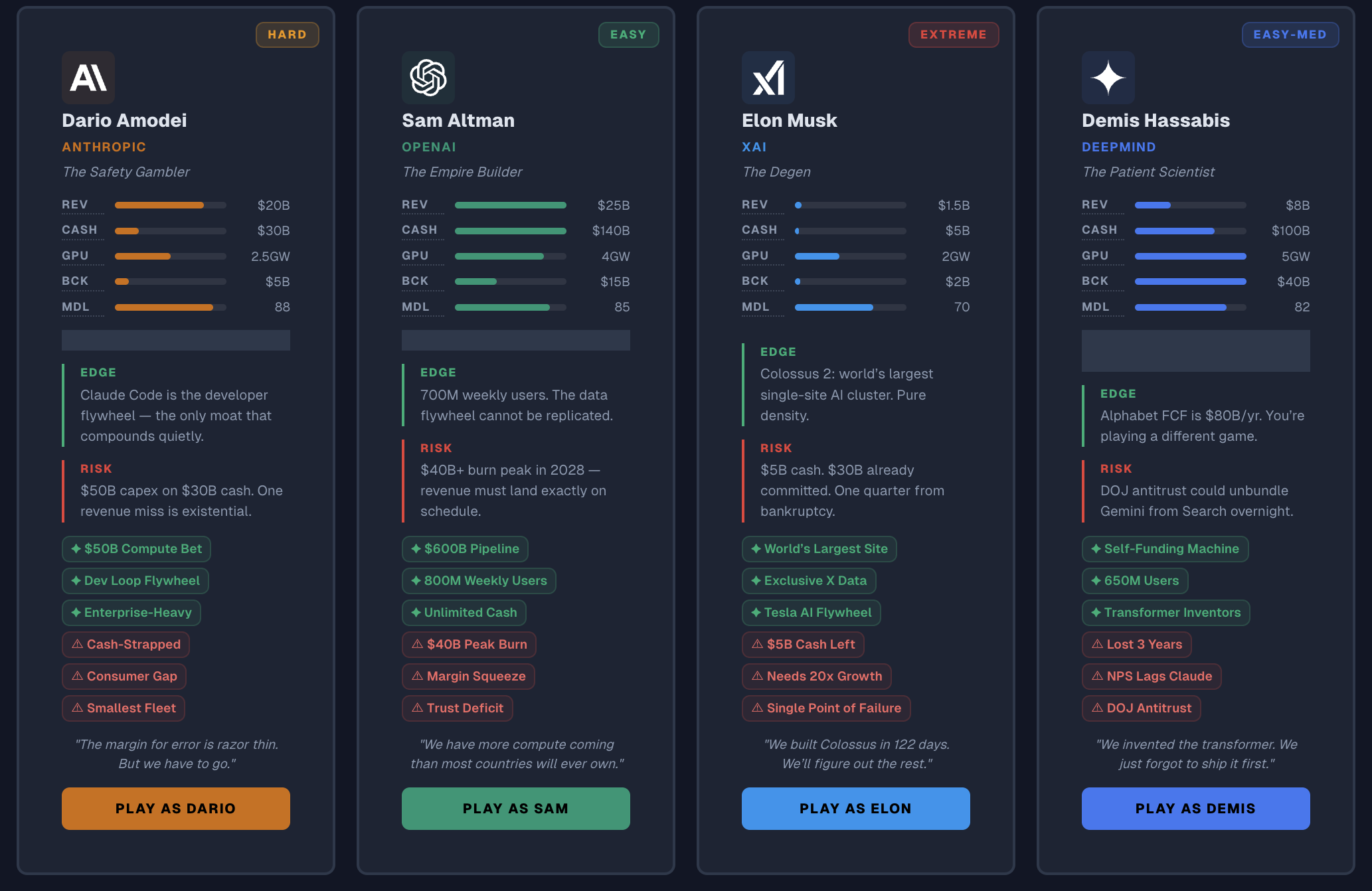Click the Anthropic logo icon
This screenshot has width=1372, height=891.
[88, 78]
